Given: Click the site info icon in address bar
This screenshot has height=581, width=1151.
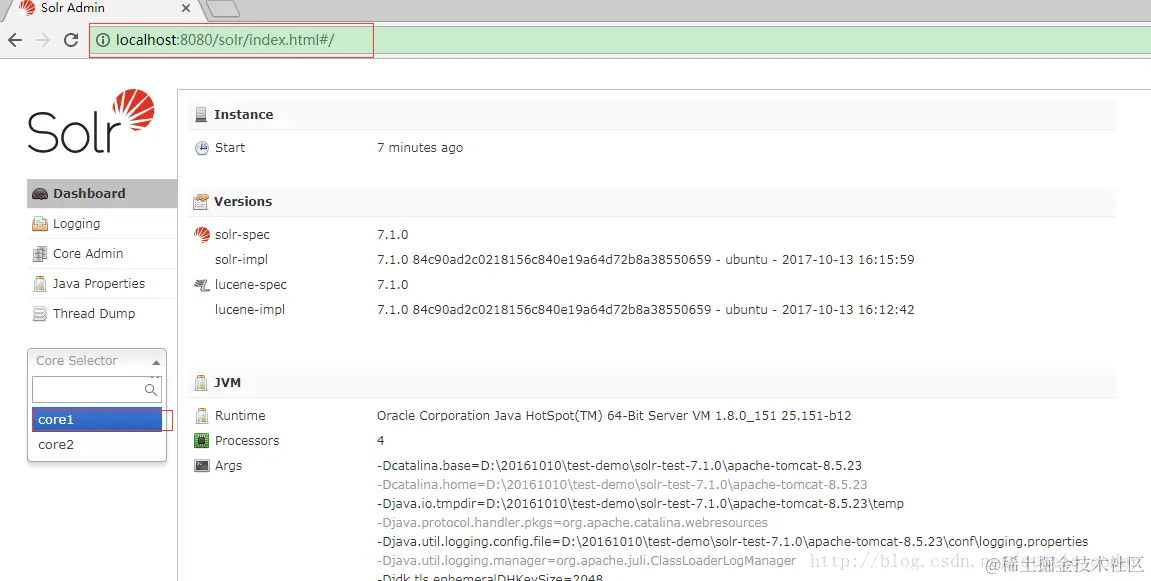Looking at the screenshot, I should [x=103, y=40].
